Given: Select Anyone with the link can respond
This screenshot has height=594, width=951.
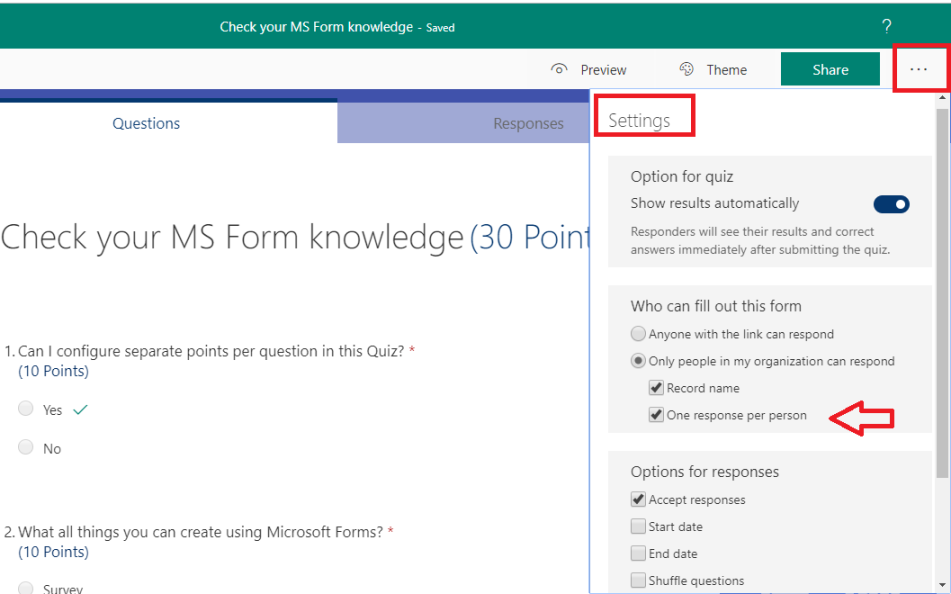Looking at the screenshot, I should pyautogui.click(x=638, y=333).
